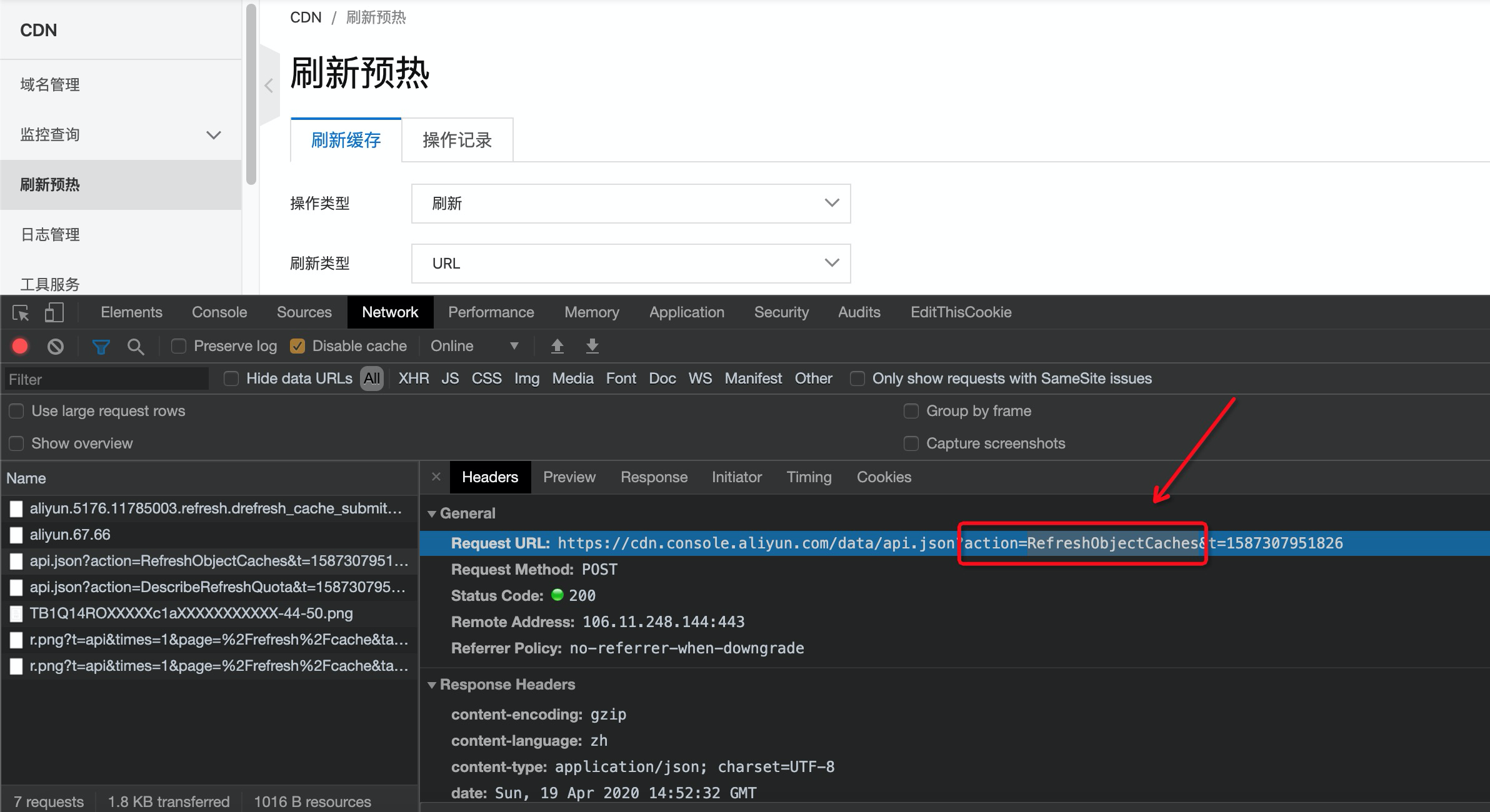Select the api.json RefreshObjectCaches request row

pyautogui.click(x=209, y=562)
